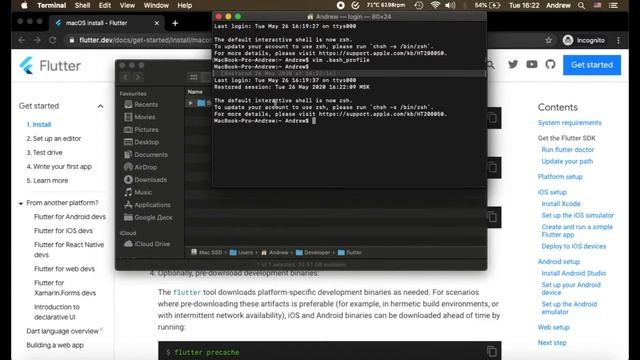Go forward in the browser

click(37, 40)
